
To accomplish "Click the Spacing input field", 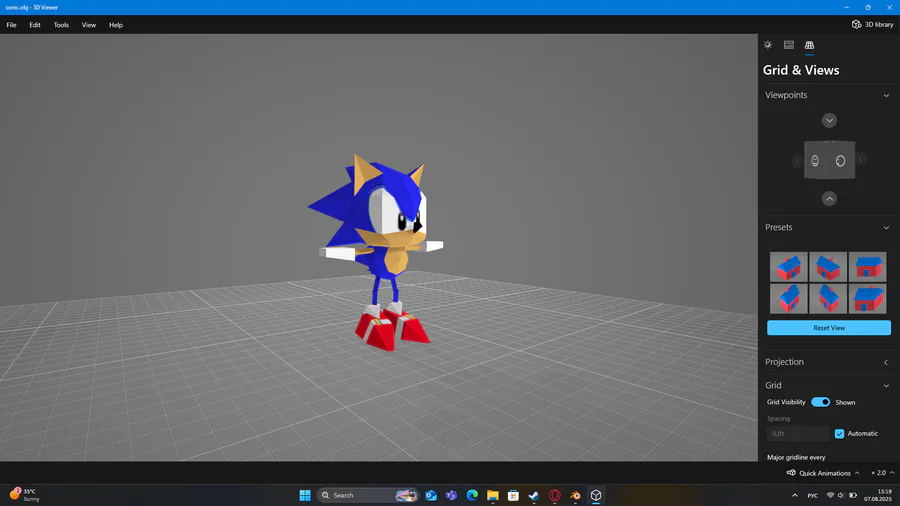I will tap(798, 434).
